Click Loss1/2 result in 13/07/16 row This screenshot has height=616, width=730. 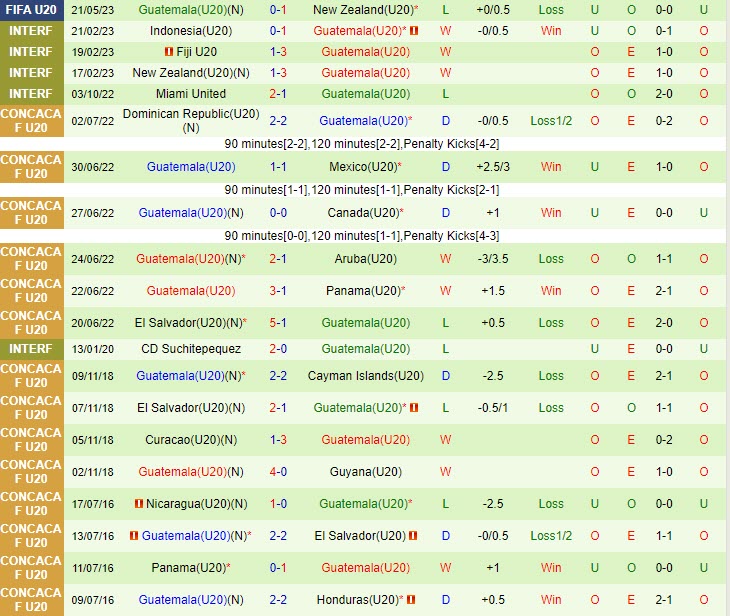[x=551, y=535]
